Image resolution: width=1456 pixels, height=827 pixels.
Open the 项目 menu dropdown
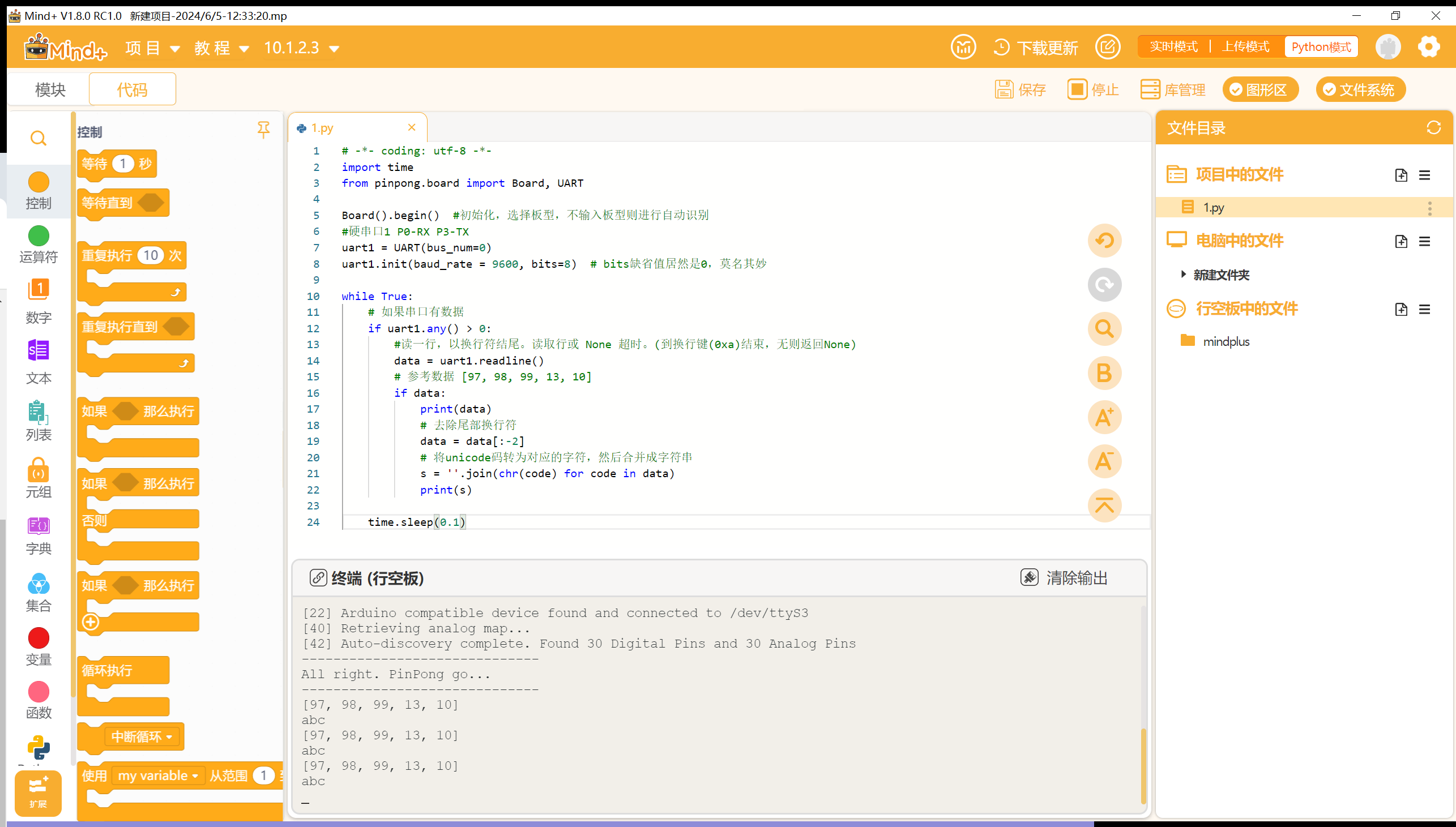point(149,47)
